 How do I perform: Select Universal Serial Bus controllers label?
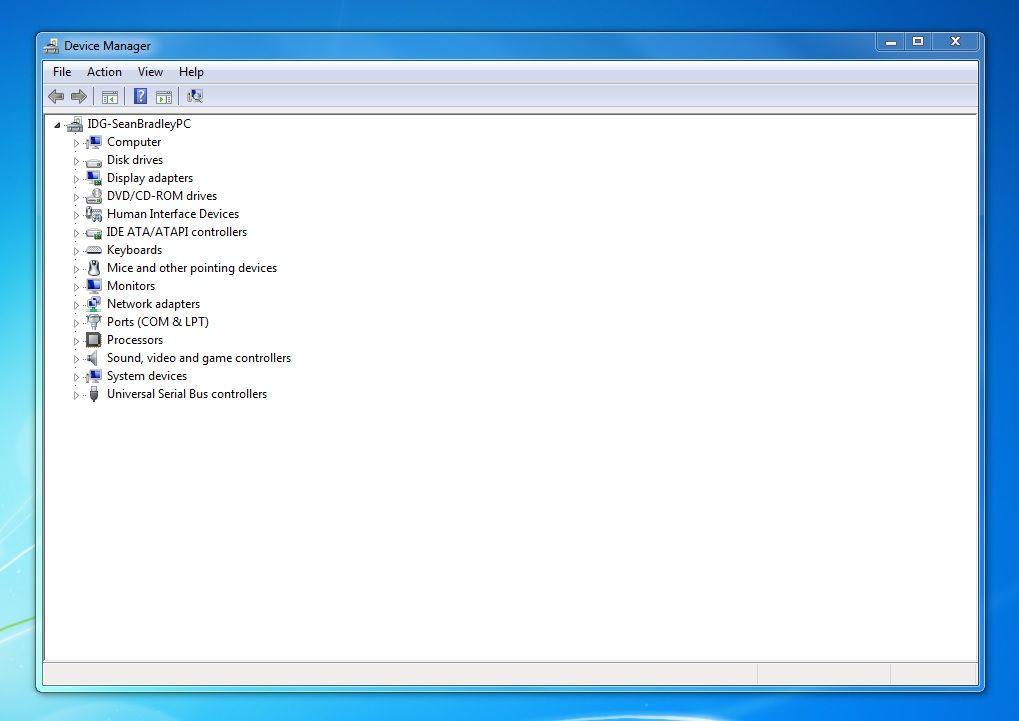(x=187, y=394)
